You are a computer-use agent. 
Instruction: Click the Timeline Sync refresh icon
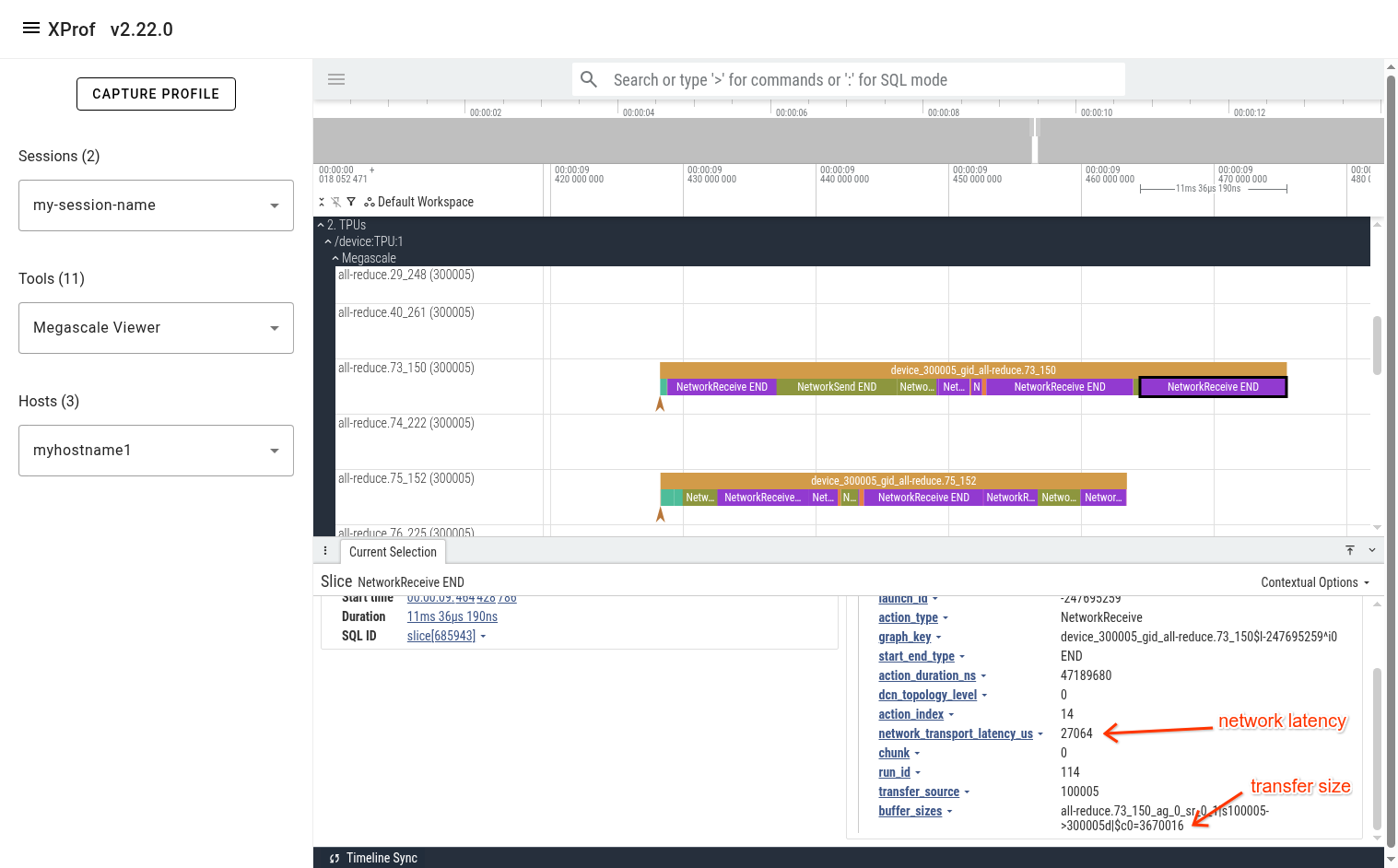334,858
